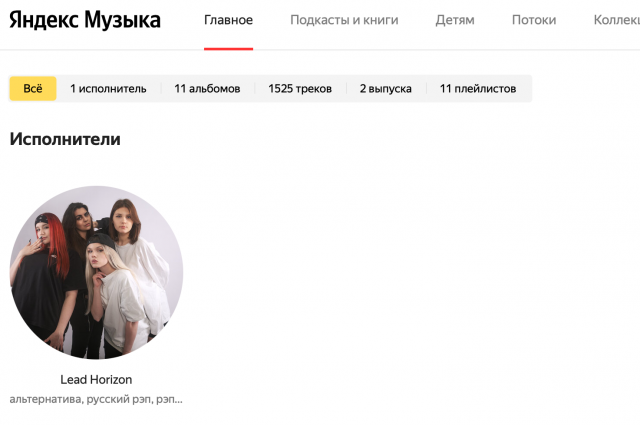
Task: Click the Яндекс word in the logo
Action: tap(44, 20)
